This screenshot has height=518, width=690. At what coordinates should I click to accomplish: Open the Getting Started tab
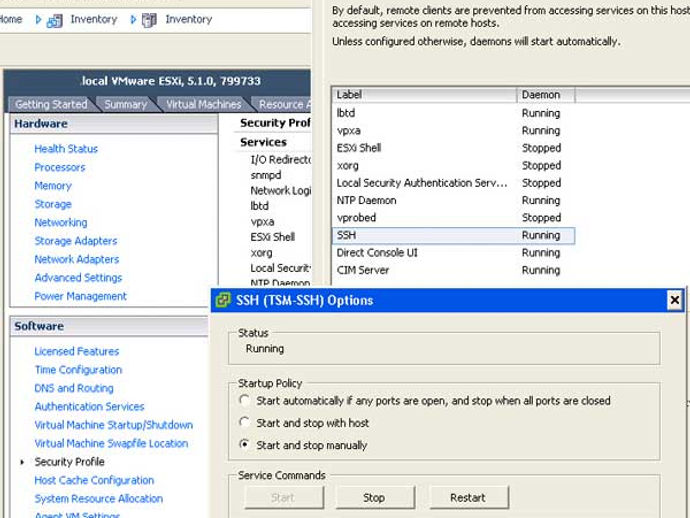coord(51,104)
